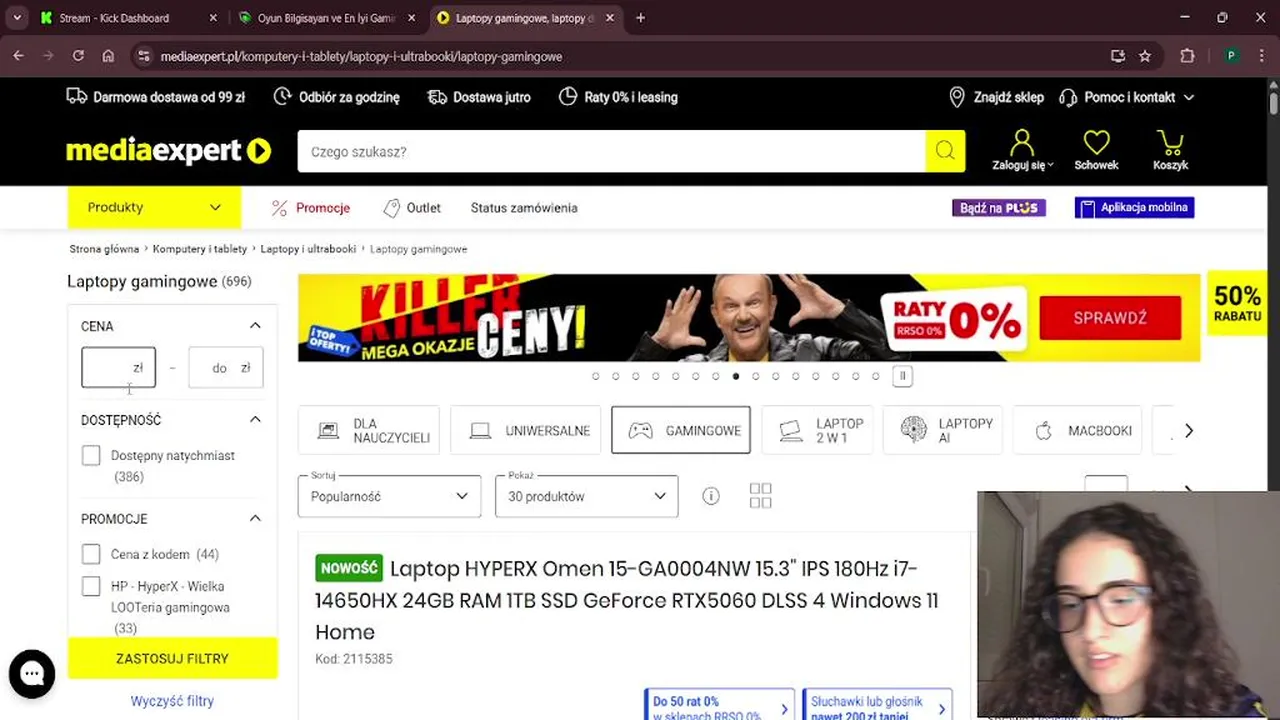Open the Sortuj Popularność dropdown

(x=389, y=496)
